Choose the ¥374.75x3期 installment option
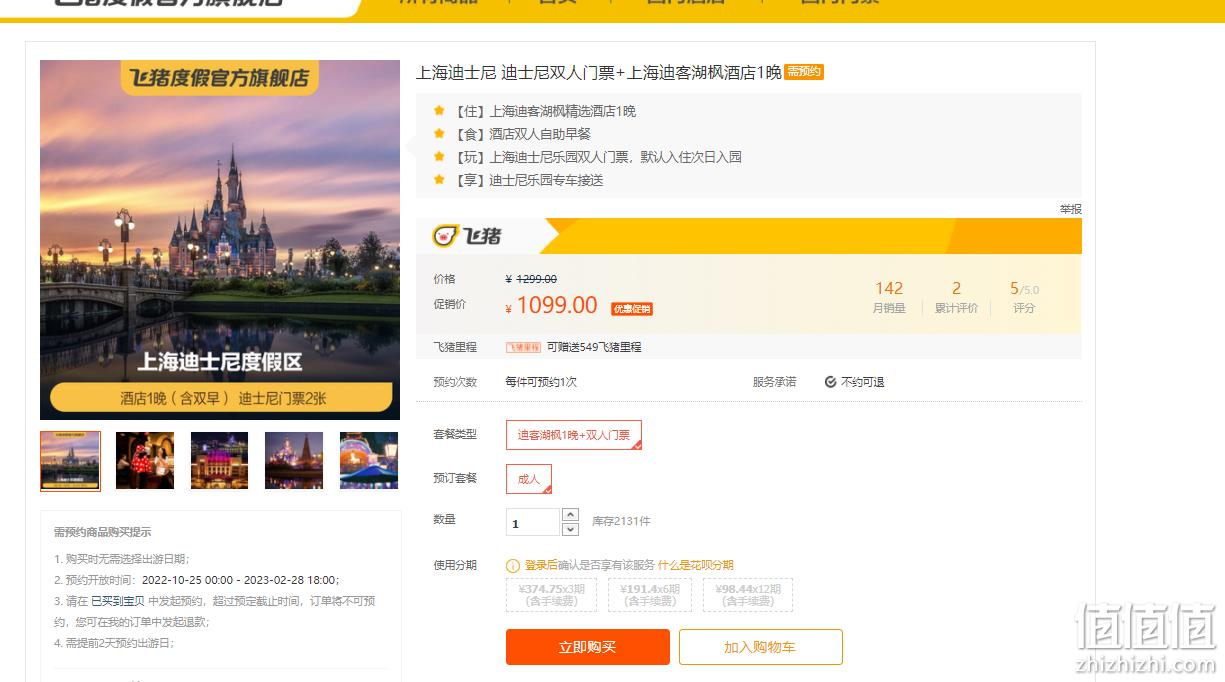The image size is (1225, 682). tap(551, 595)
